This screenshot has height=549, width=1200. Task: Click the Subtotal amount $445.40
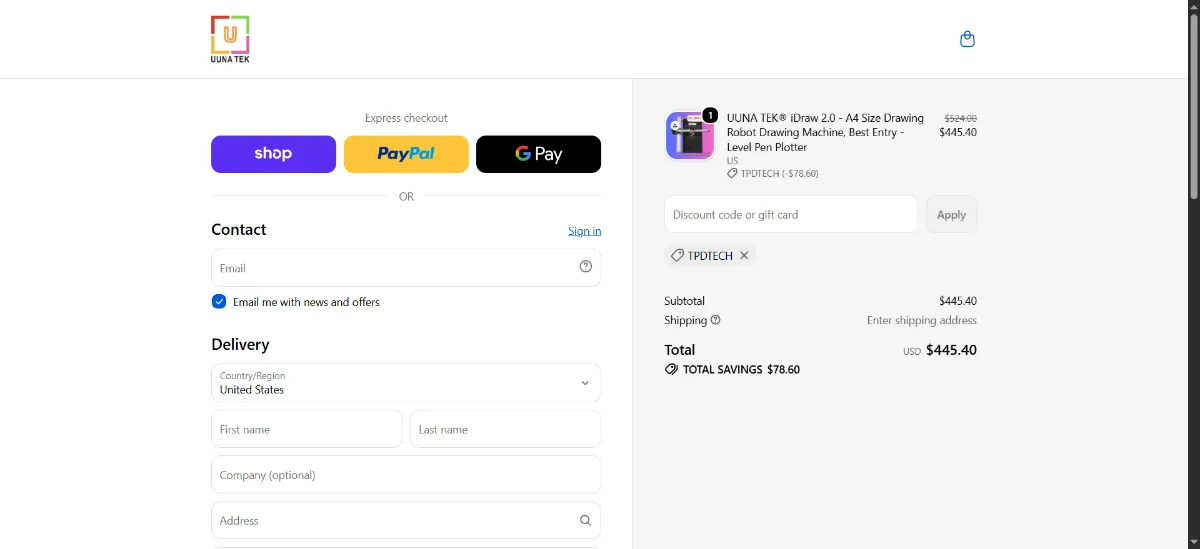[958, 301]
